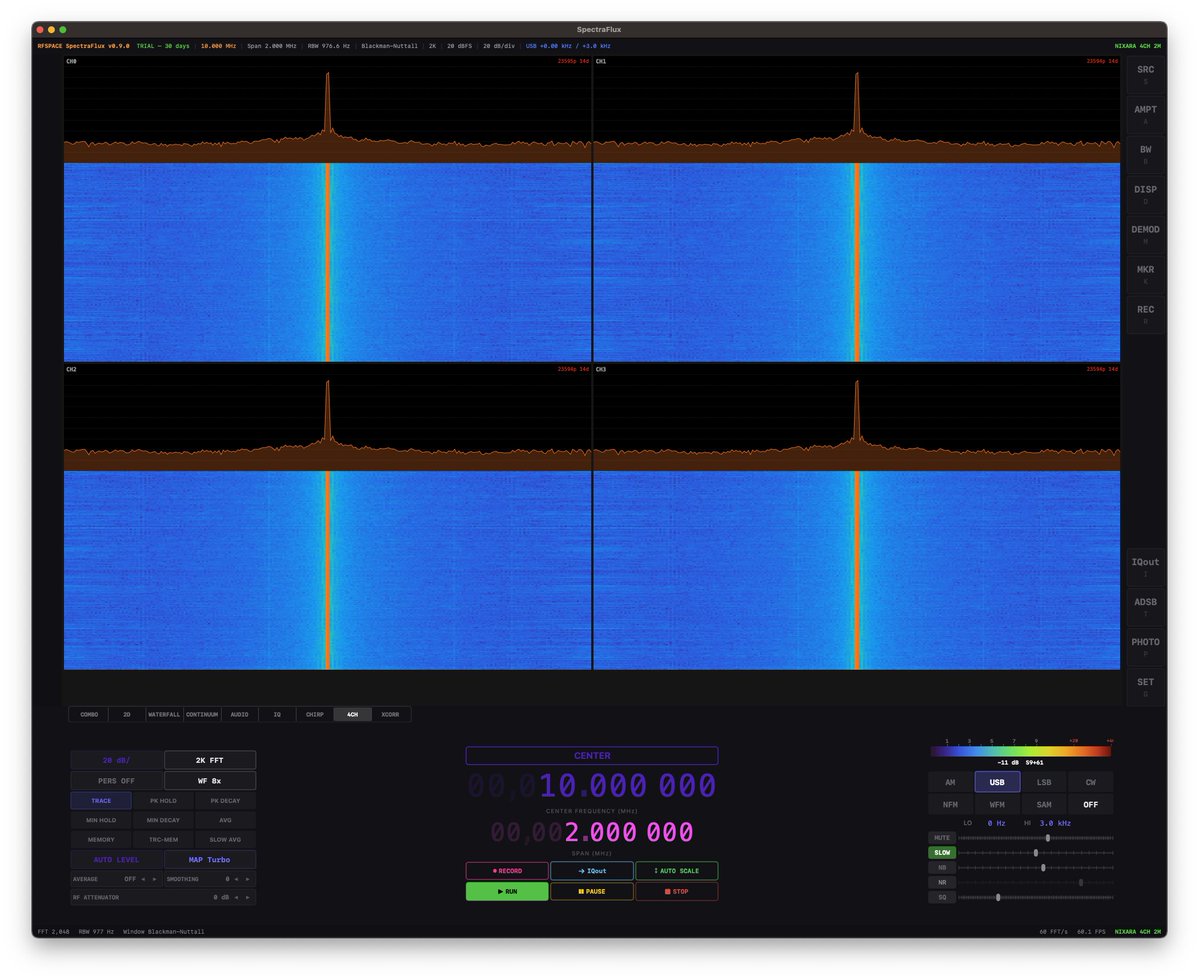The height and width of the screenshot is (980, 1199).
Task: Enable PK HOLD trace mode
Action: [x=163, y=800]
